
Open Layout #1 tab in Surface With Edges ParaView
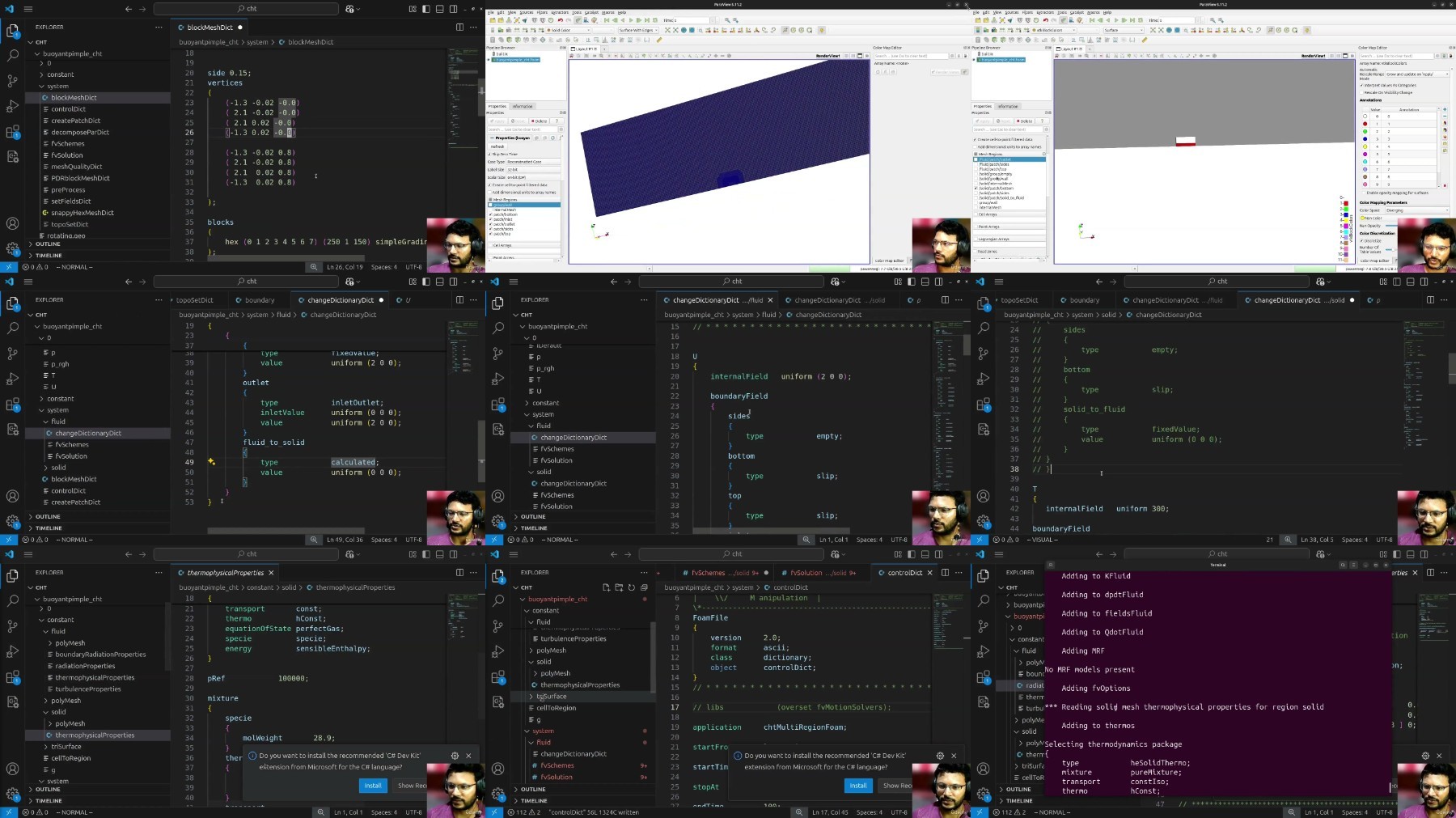click(584, 49)
